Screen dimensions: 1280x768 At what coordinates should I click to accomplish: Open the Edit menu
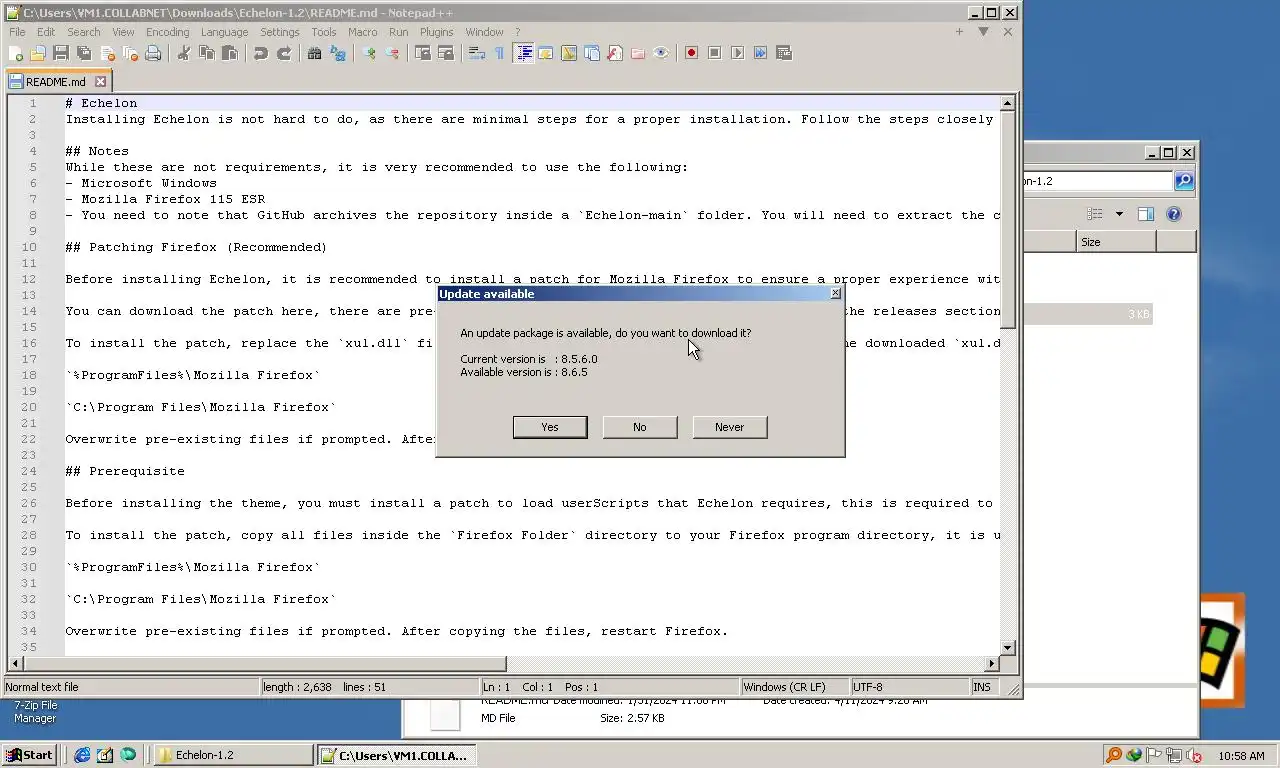click(46, 32)
